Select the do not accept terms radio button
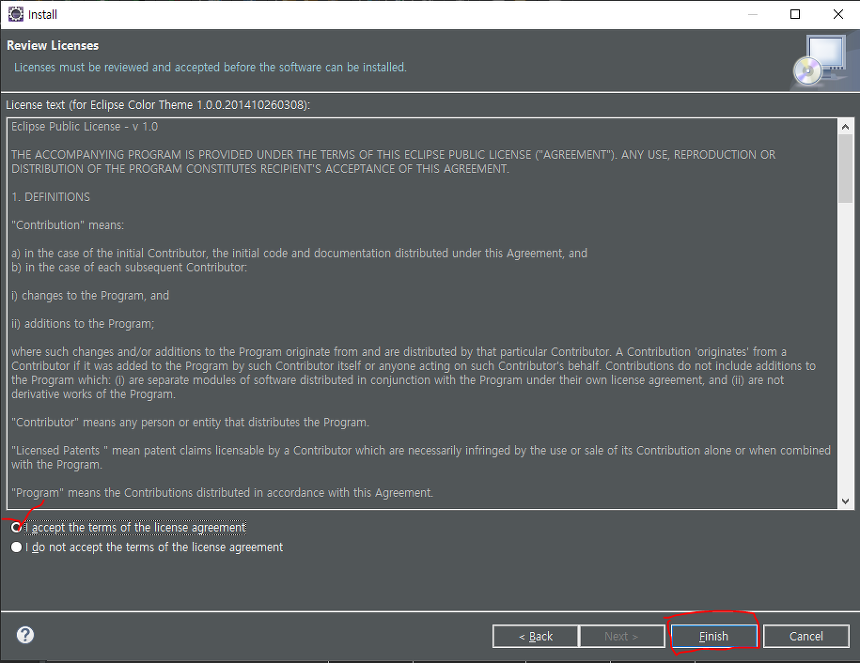 [16, 547]
